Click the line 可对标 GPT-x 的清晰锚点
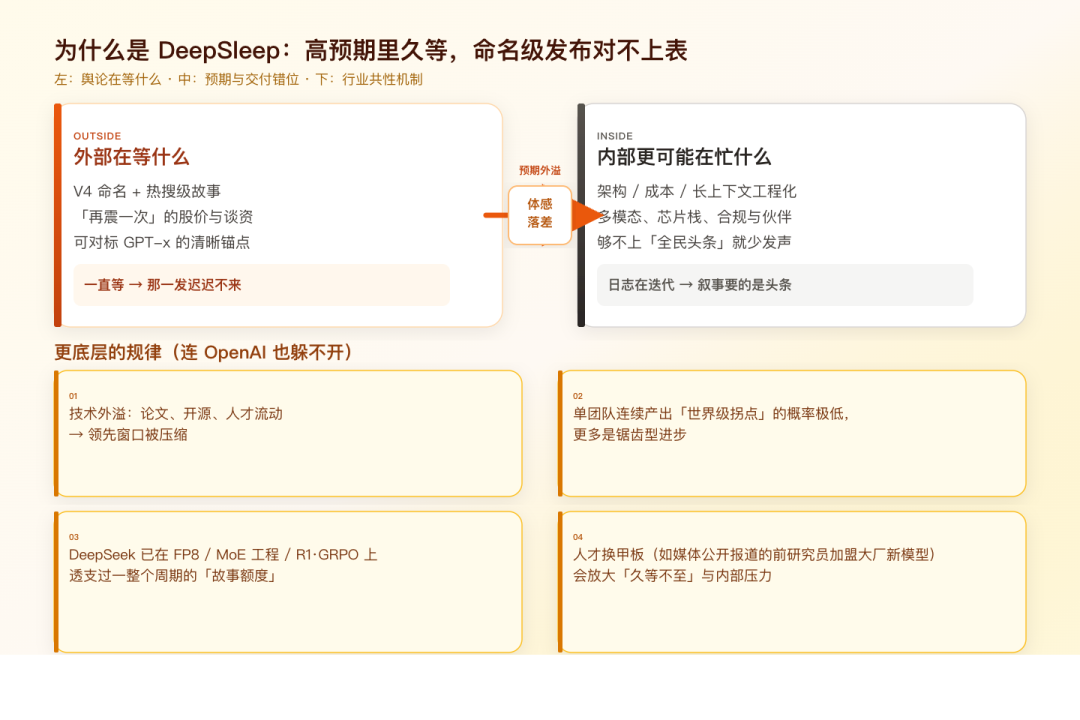This screenshot has width=1080, height=720. point(161,242)
